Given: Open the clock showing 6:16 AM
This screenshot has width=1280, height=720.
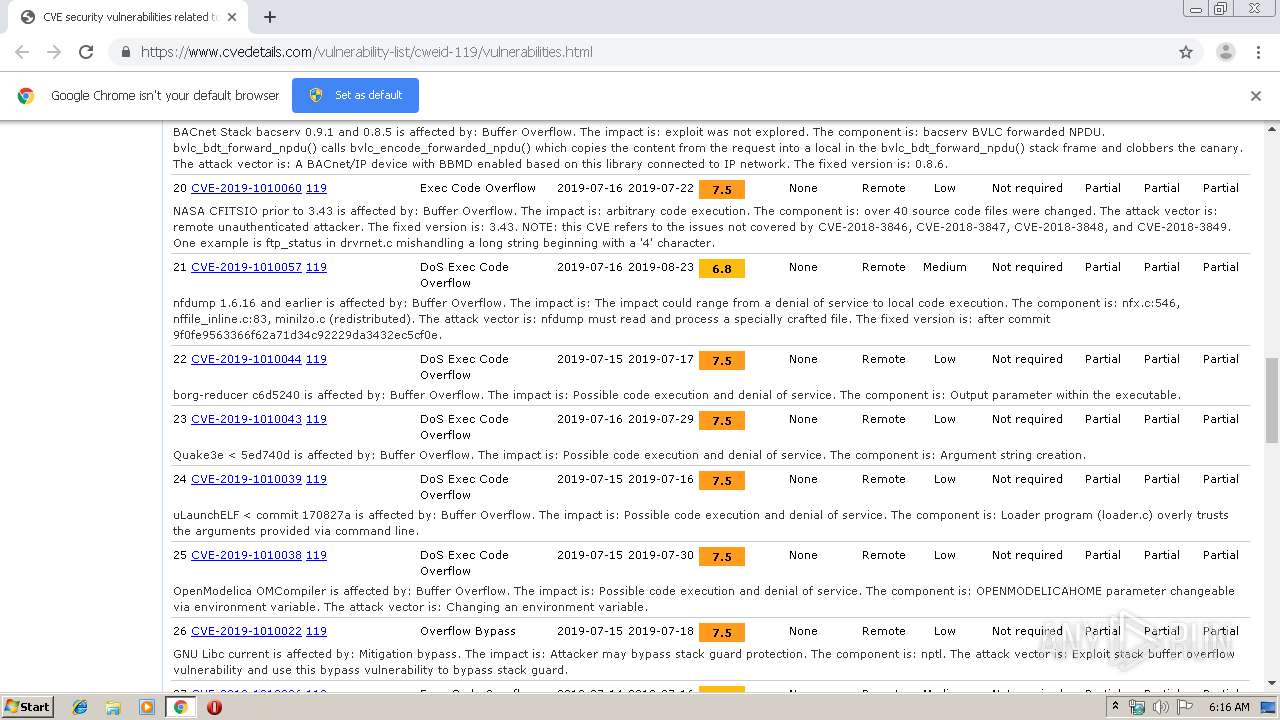Looking at the screenshot, I should tap(1229, 707).
